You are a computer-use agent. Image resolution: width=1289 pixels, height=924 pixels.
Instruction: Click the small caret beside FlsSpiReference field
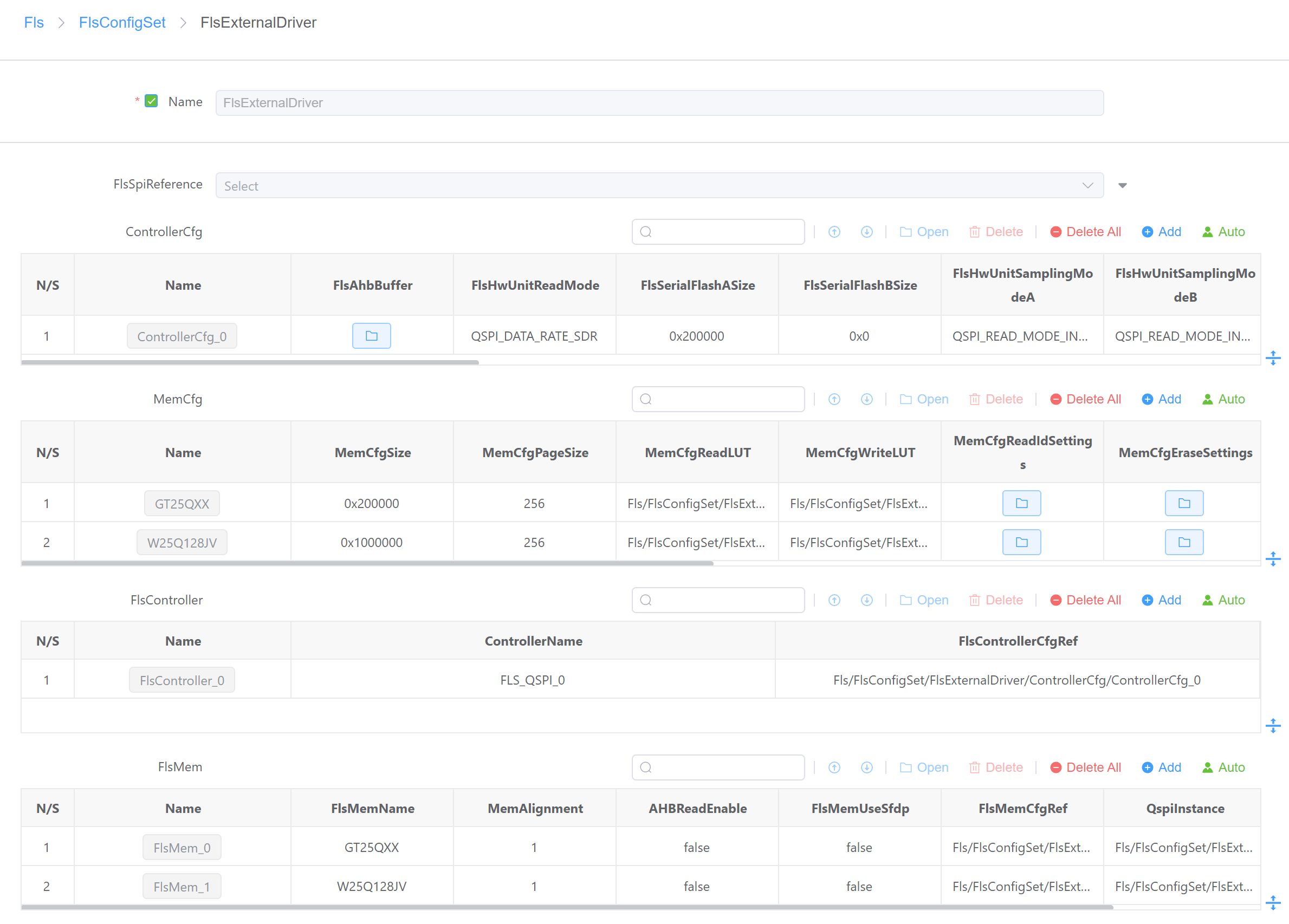pos(1122,186)
